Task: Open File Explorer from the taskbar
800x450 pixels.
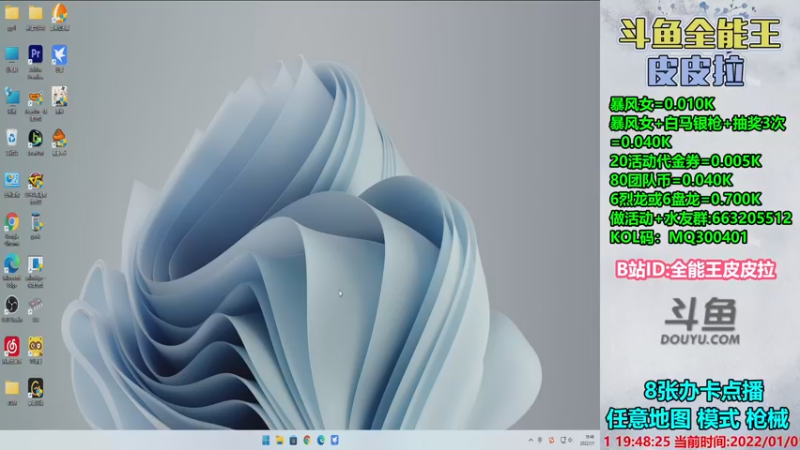Action: coord(280,440)
